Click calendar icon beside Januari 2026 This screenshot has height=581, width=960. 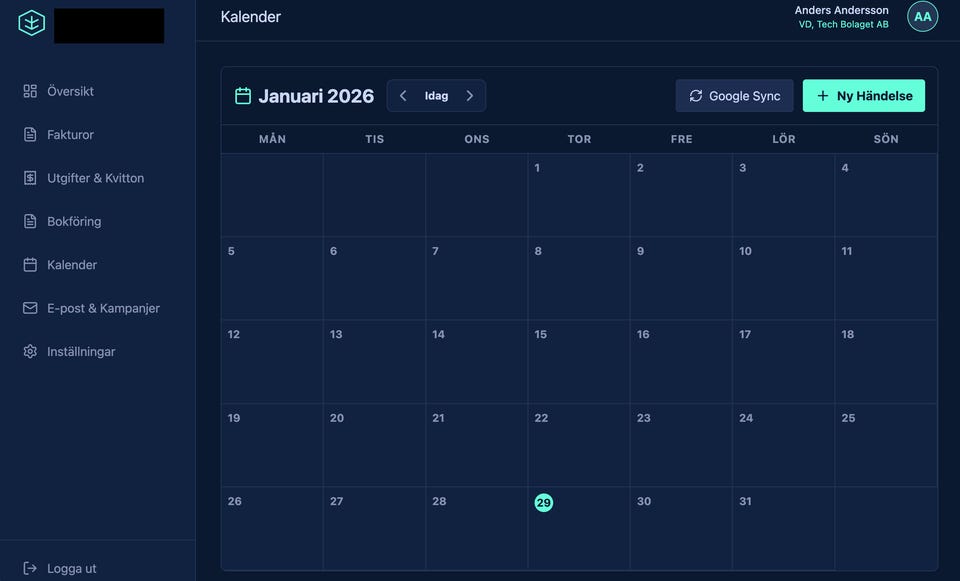243,96
